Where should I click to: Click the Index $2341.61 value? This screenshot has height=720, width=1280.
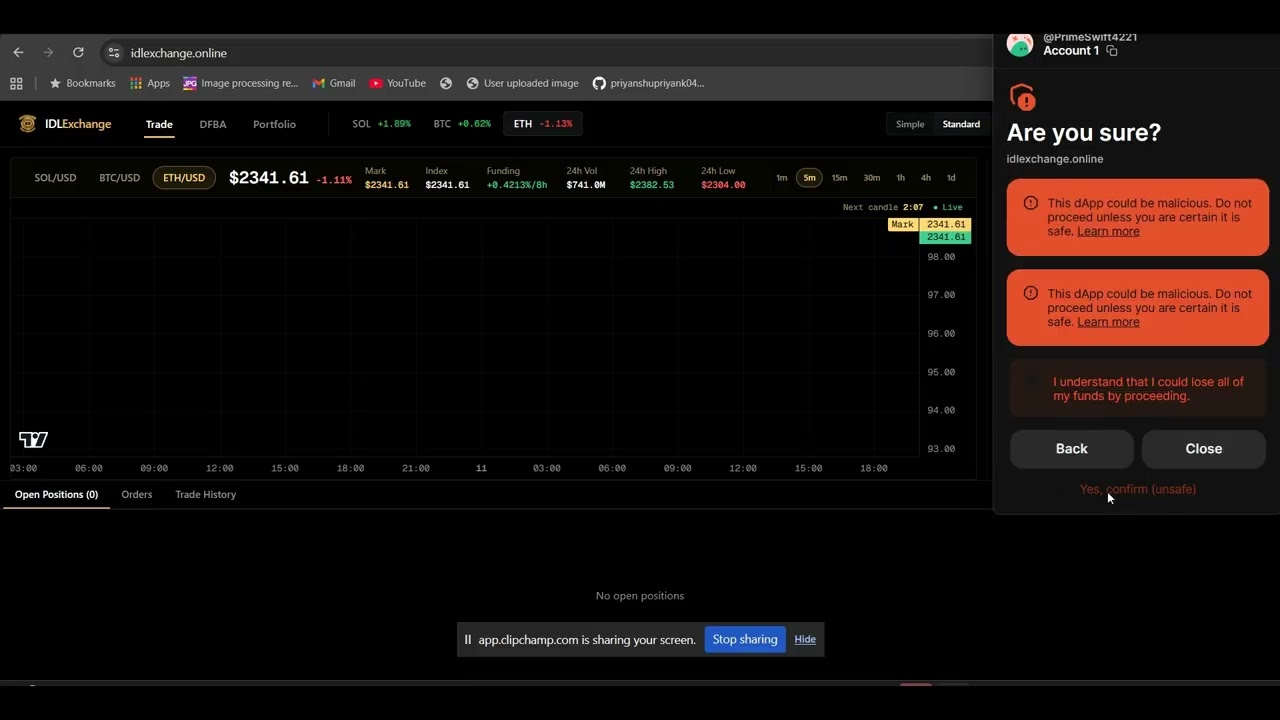(x=447, y=185)
